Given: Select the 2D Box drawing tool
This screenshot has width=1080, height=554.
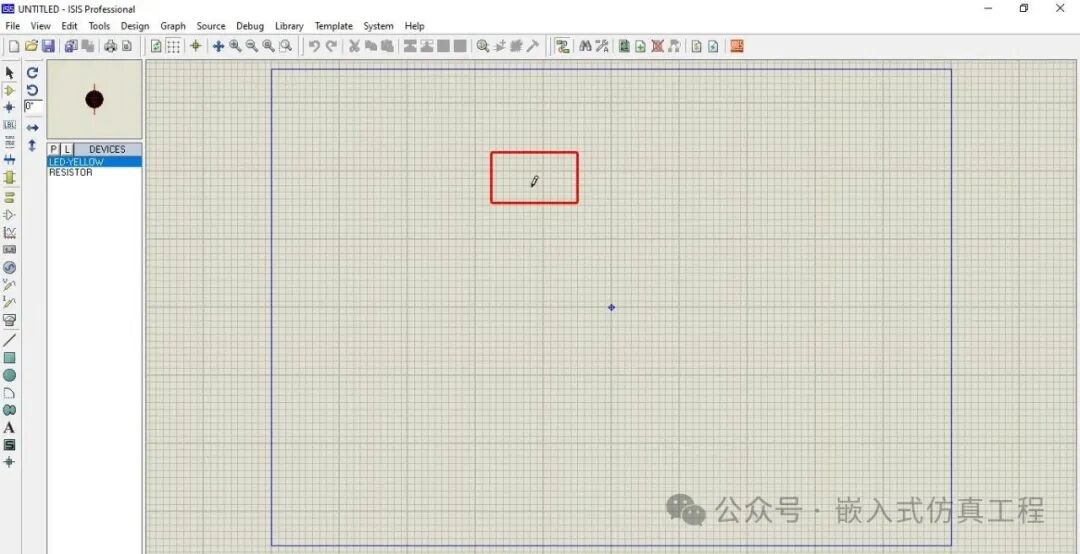Looking at the screenshot, I should (x=10, y=358).
